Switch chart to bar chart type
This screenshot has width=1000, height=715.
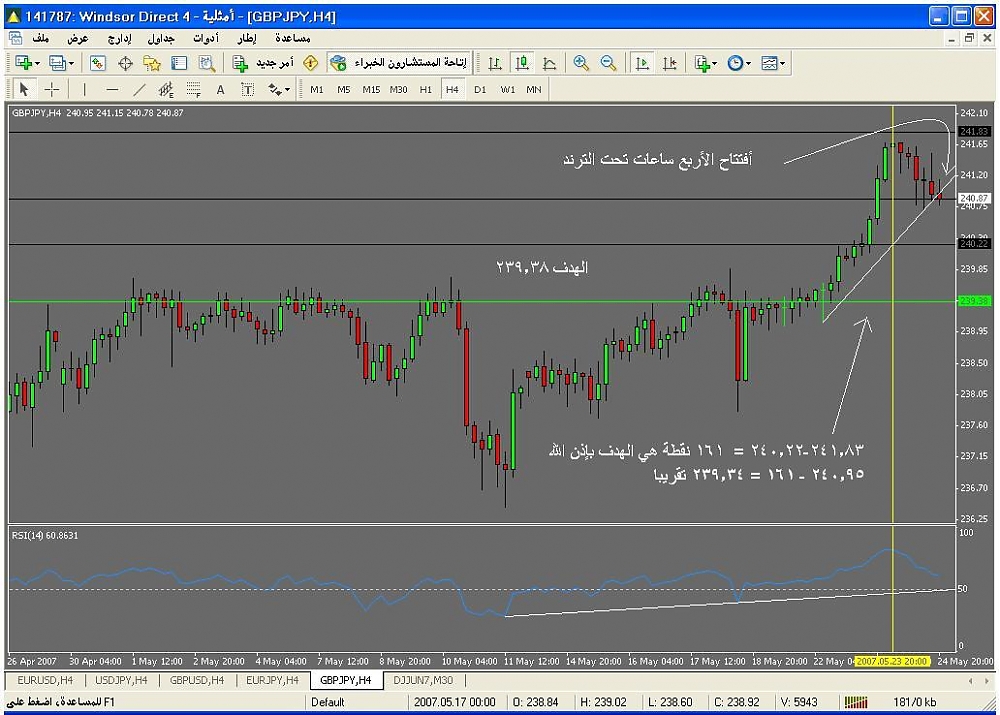(x=495, y=63)
